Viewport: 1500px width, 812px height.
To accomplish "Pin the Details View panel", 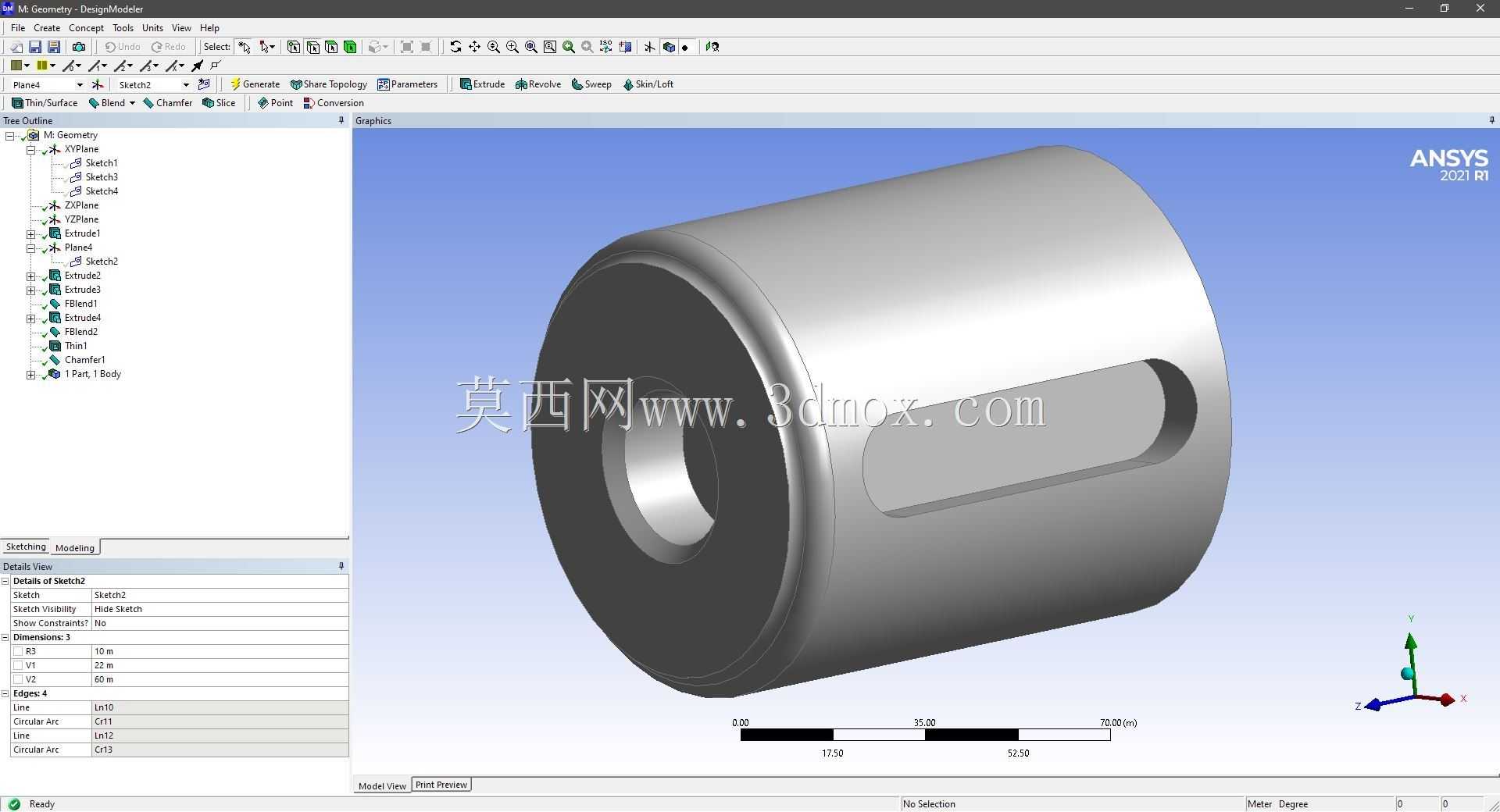I will tap(341, 566).
